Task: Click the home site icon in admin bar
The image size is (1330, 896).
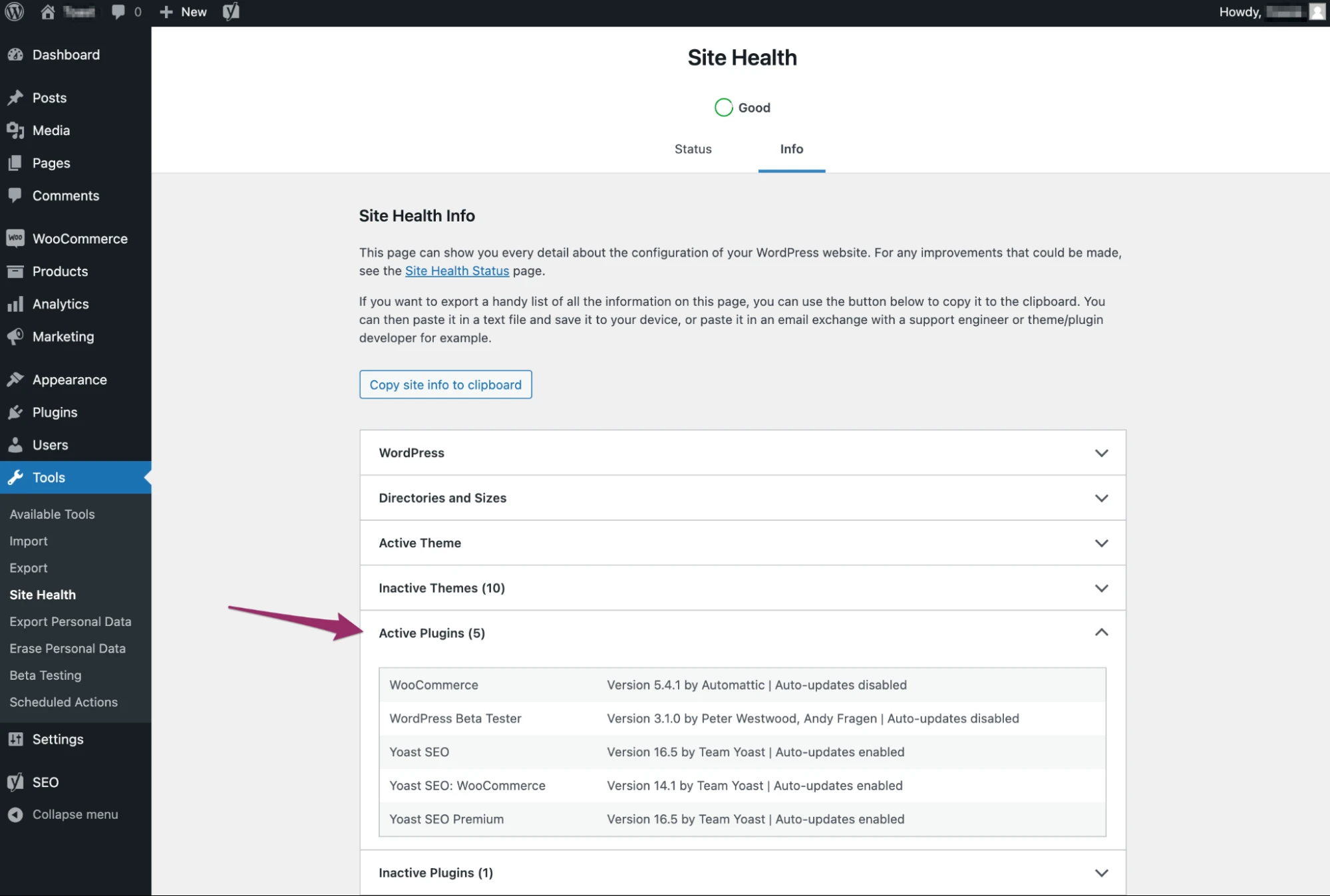Action: click(48, 12)
